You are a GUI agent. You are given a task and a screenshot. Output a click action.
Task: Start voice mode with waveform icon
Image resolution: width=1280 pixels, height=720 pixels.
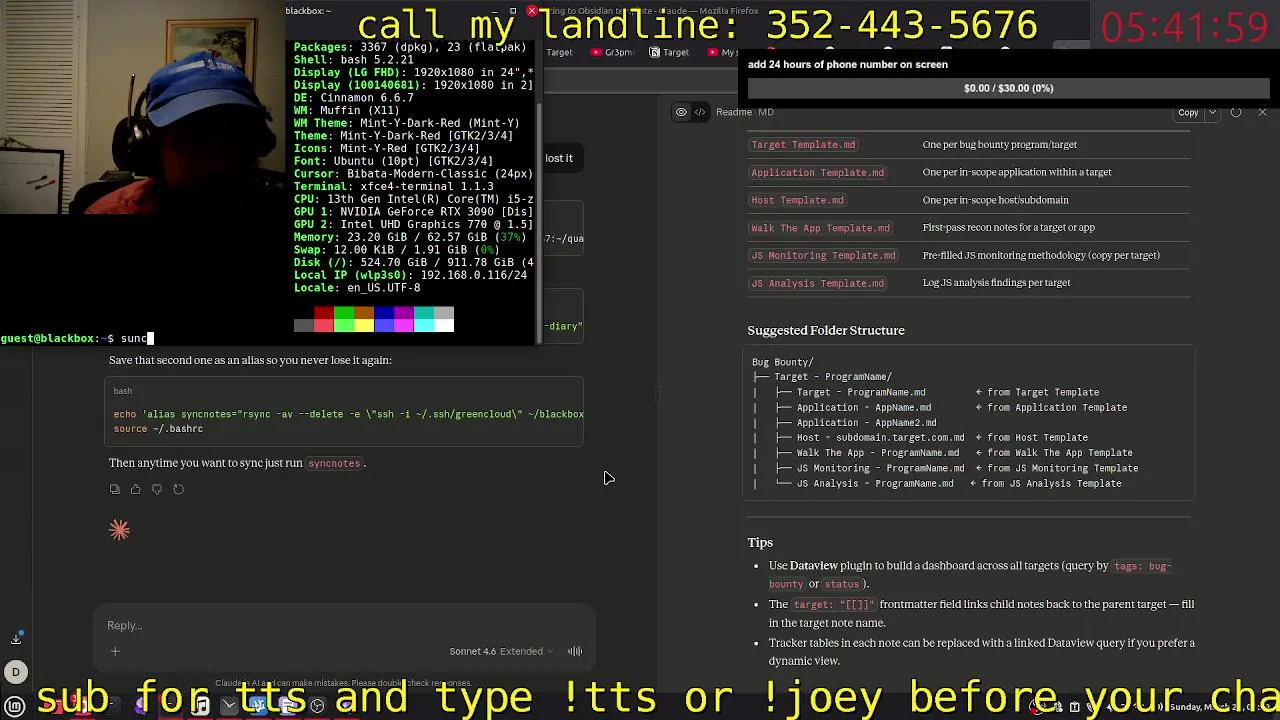tap(575, 652)
